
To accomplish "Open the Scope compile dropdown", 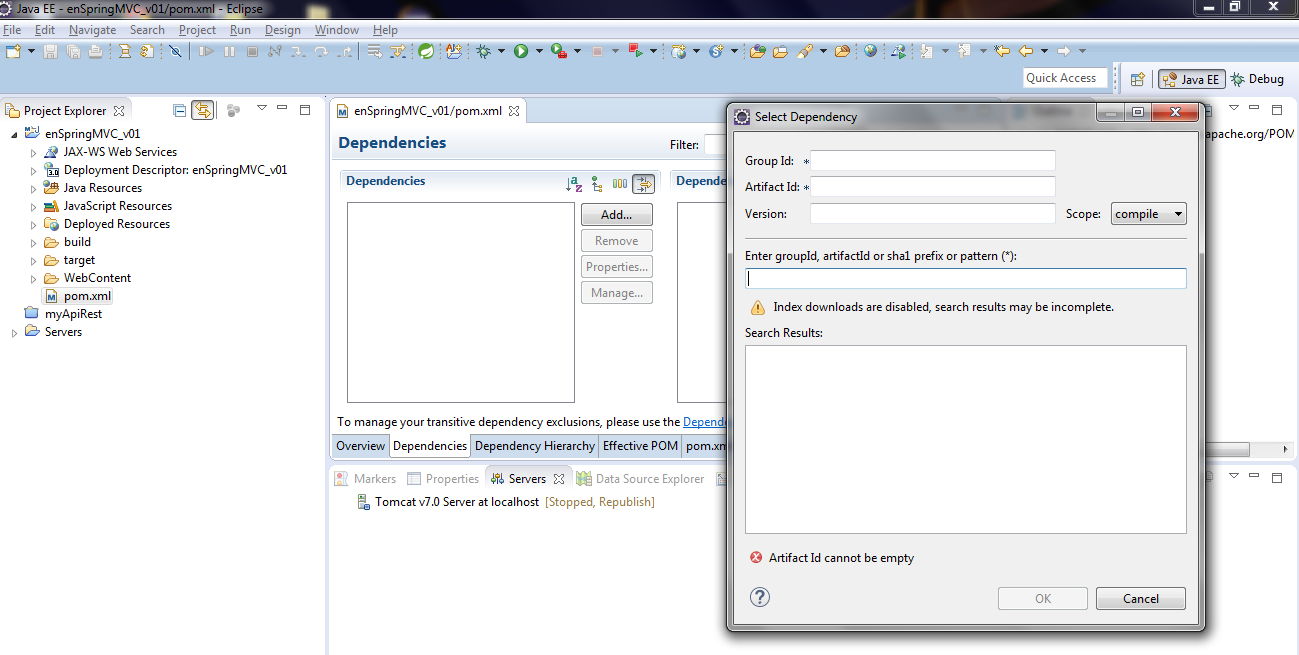I will pos(1148,214).
